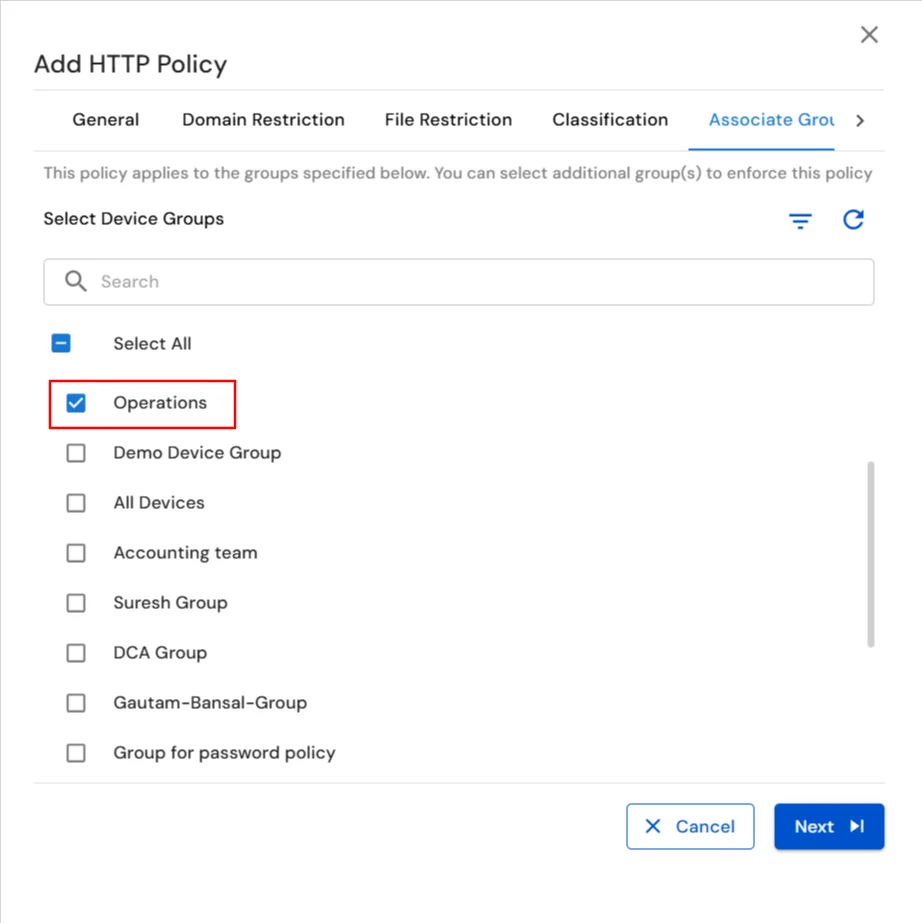The height and width of the screenshot is (923, 922).
Task: Click the X cancel icon inside Cancel button
Action: coord(652,826)
